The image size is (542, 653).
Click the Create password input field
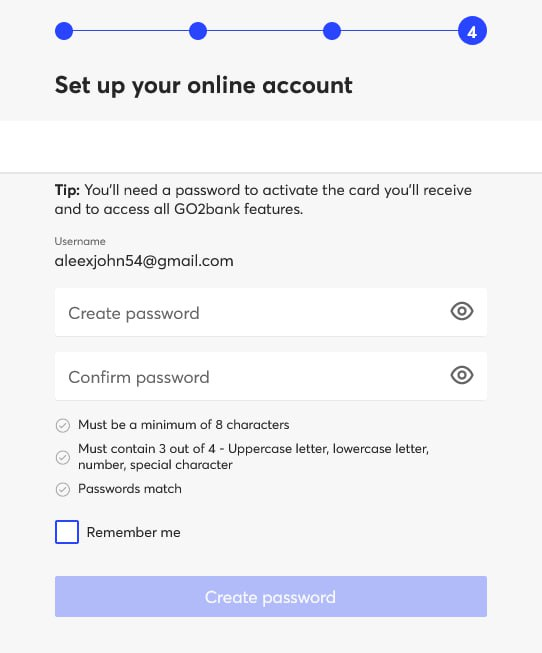[x=271, y=312]
